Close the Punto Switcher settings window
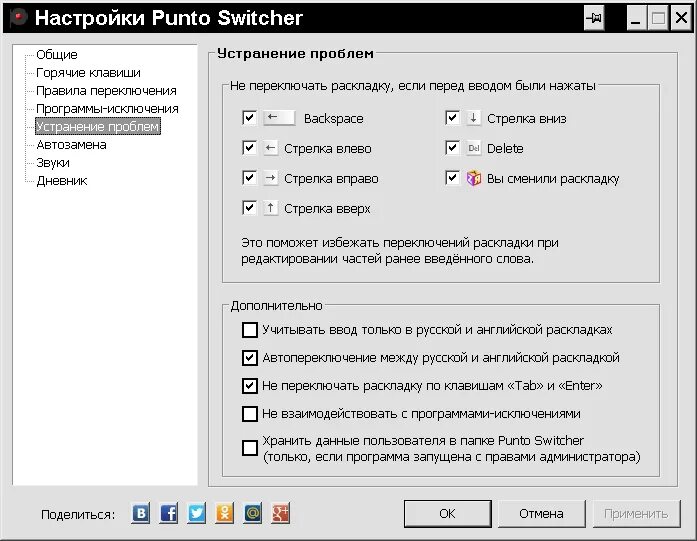697x541 pixels. coord(681,18)
